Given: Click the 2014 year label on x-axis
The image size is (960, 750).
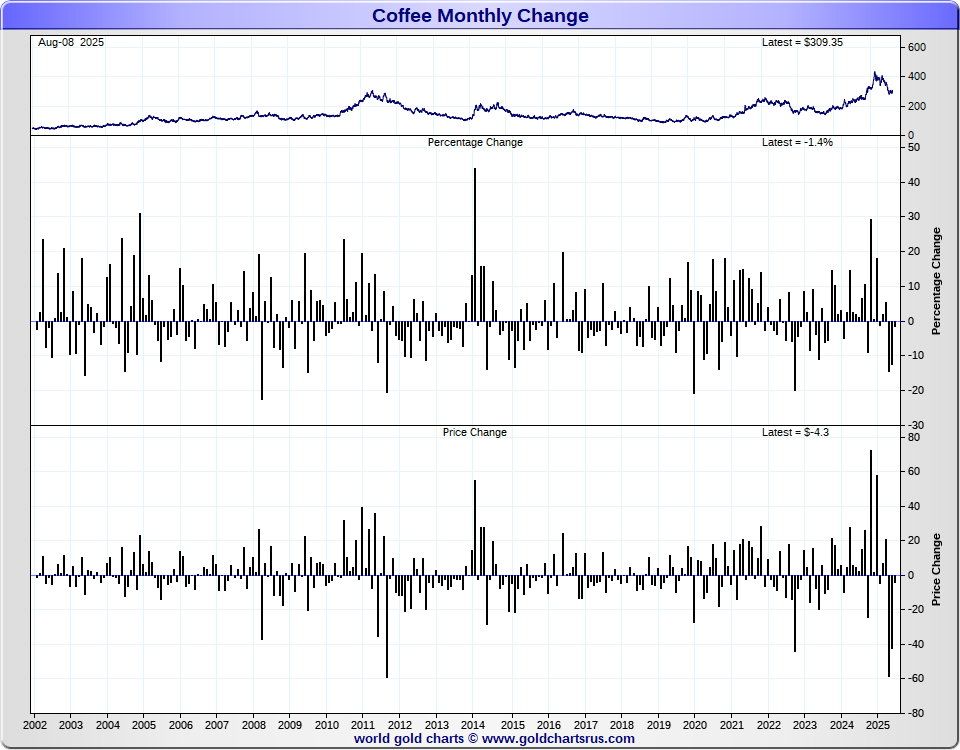Looking at the screenshot, I should click(x=473, y=725).
